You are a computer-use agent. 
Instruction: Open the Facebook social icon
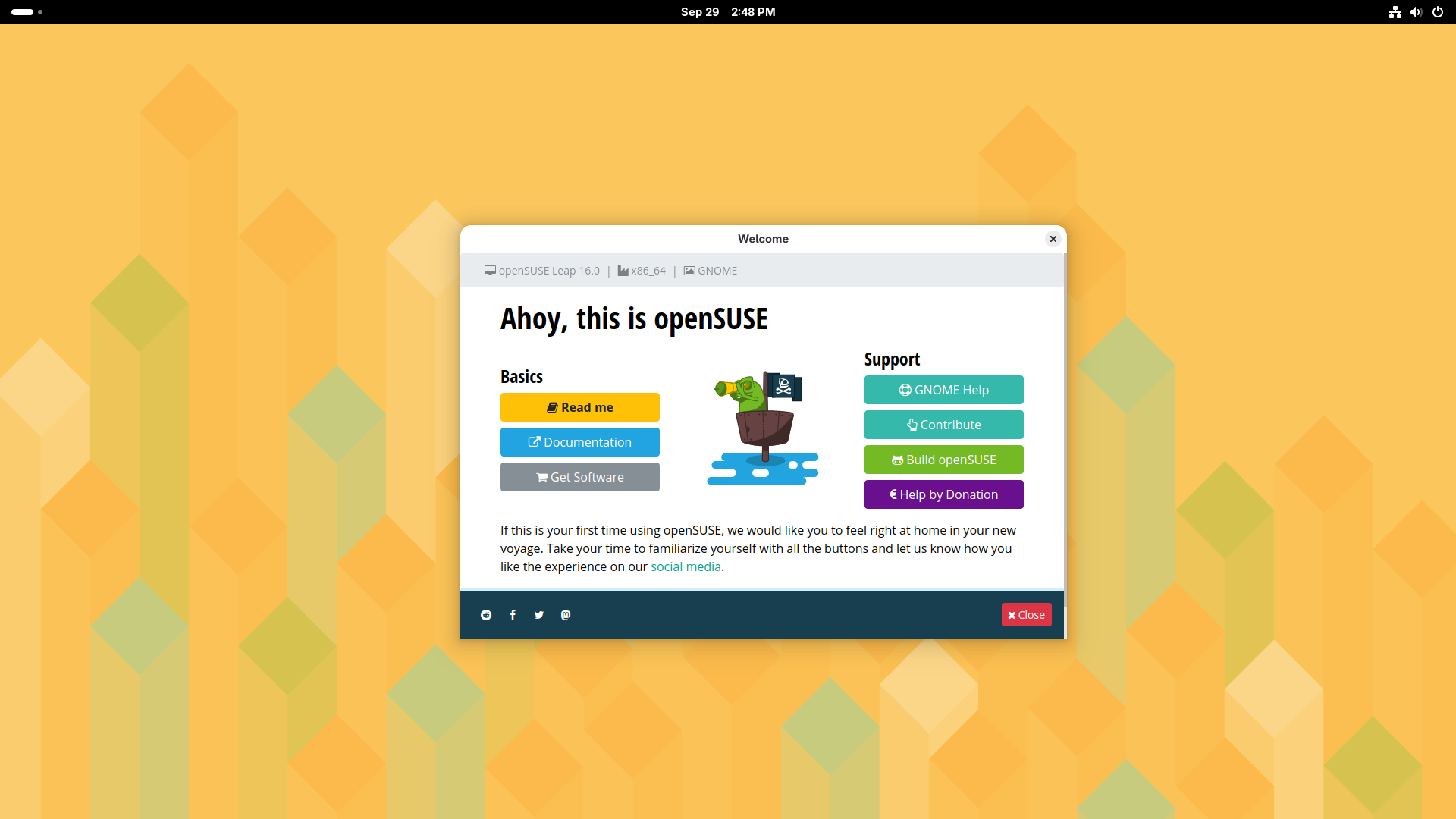pyautogui.click(x=513, y=615)
